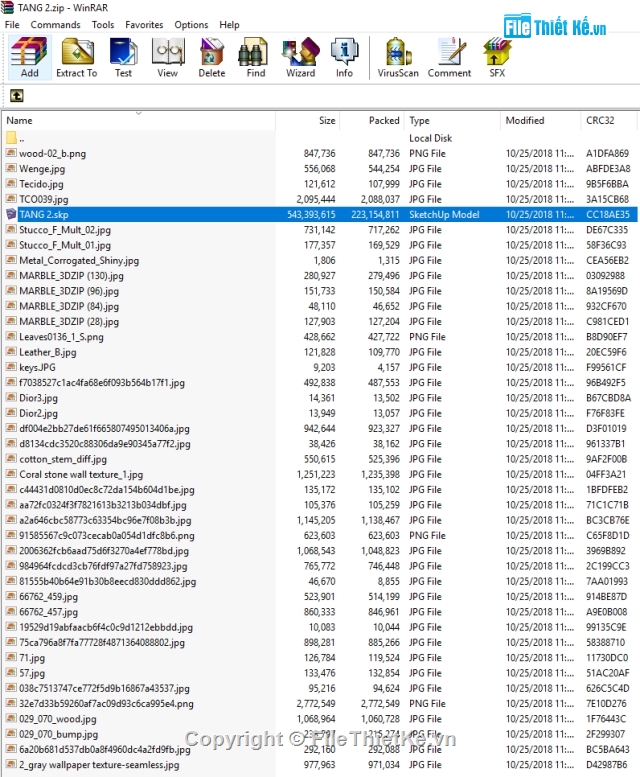Click SketchUp icon of TANG 2.skp

click(x=11, y=214)
